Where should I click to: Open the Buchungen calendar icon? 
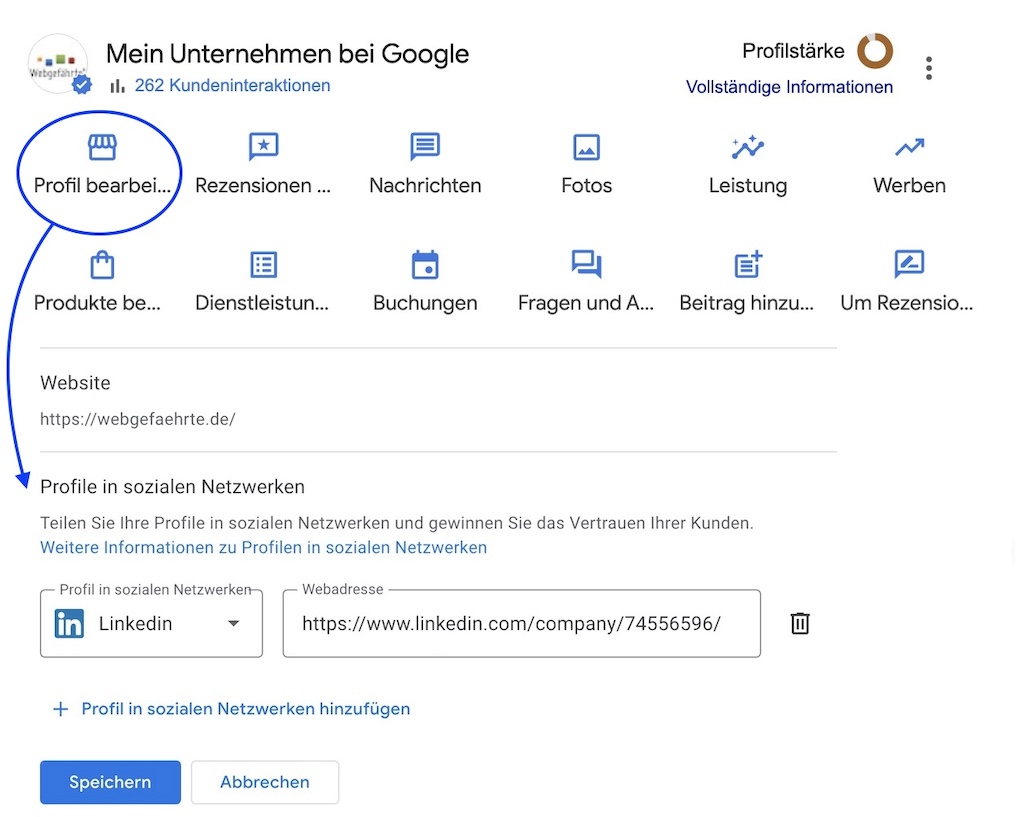(x=425, y=264)
